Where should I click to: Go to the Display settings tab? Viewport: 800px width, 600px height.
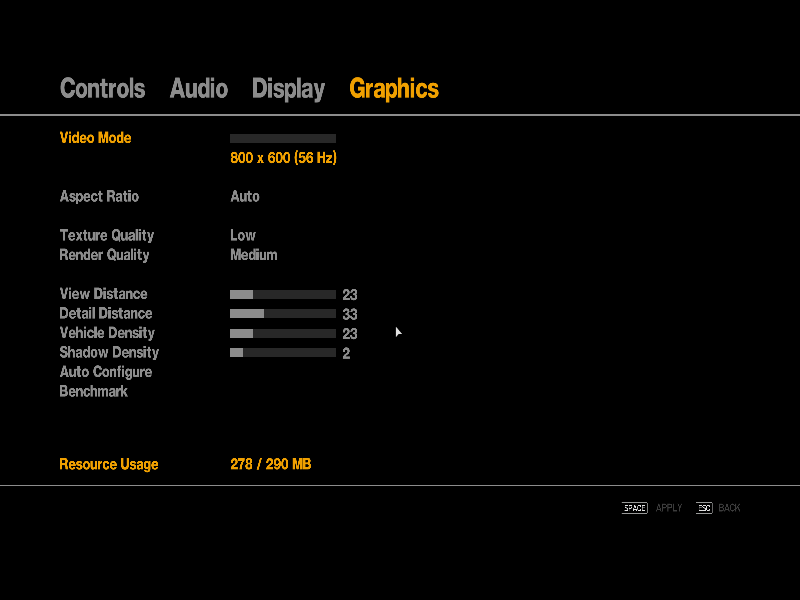pos(288,89)
